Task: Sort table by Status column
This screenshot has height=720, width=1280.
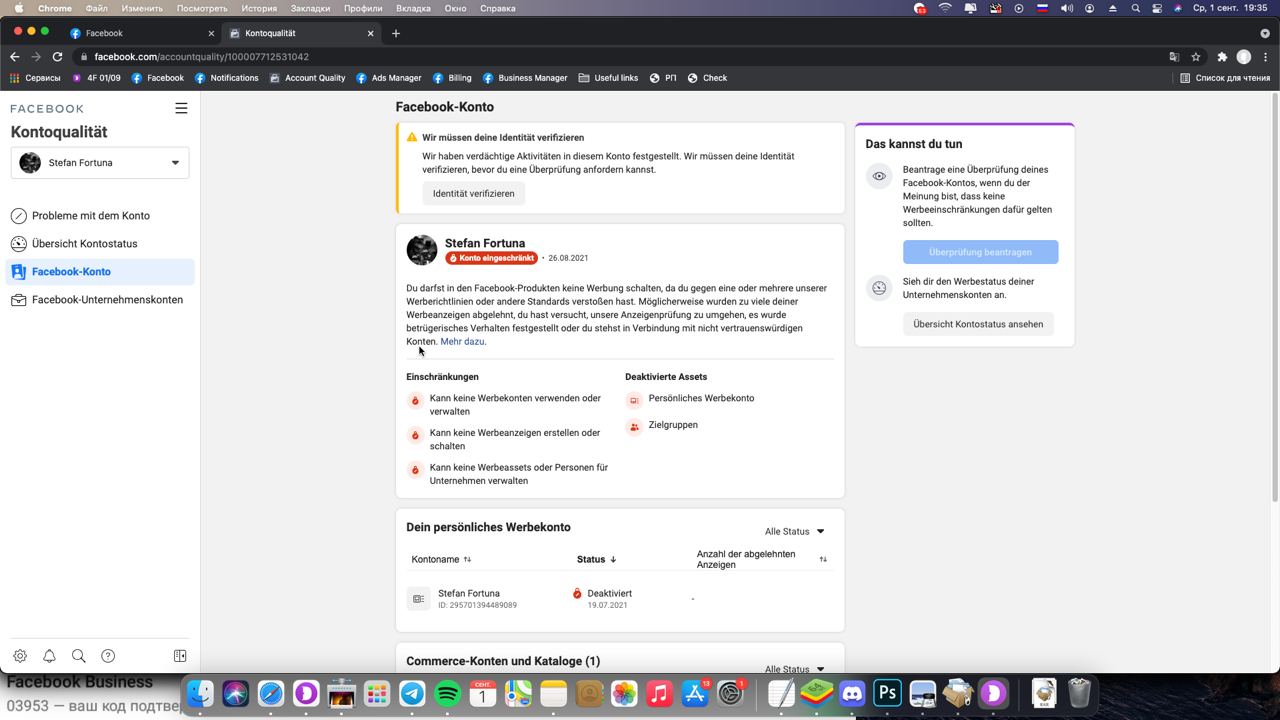Action: (597, 559)
